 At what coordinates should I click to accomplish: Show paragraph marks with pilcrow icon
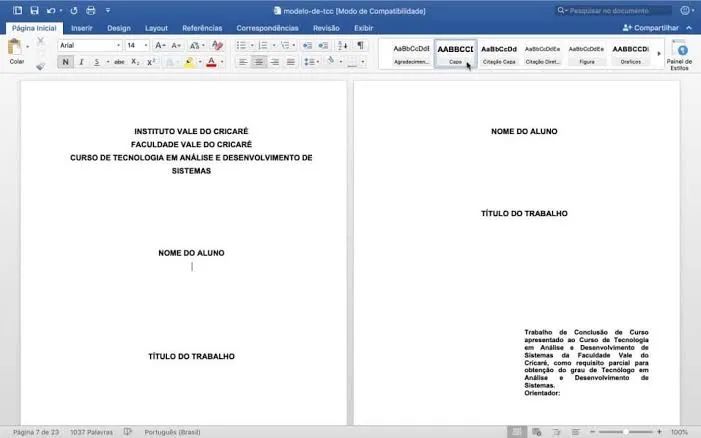point(360,46)
